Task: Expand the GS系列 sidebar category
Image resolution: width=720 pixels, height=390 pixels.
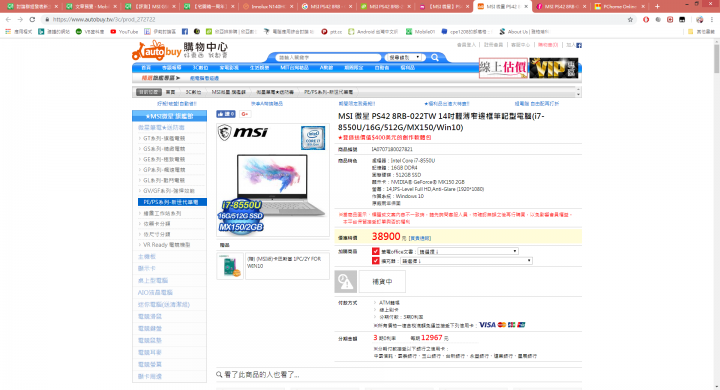Action: [164, 149]
